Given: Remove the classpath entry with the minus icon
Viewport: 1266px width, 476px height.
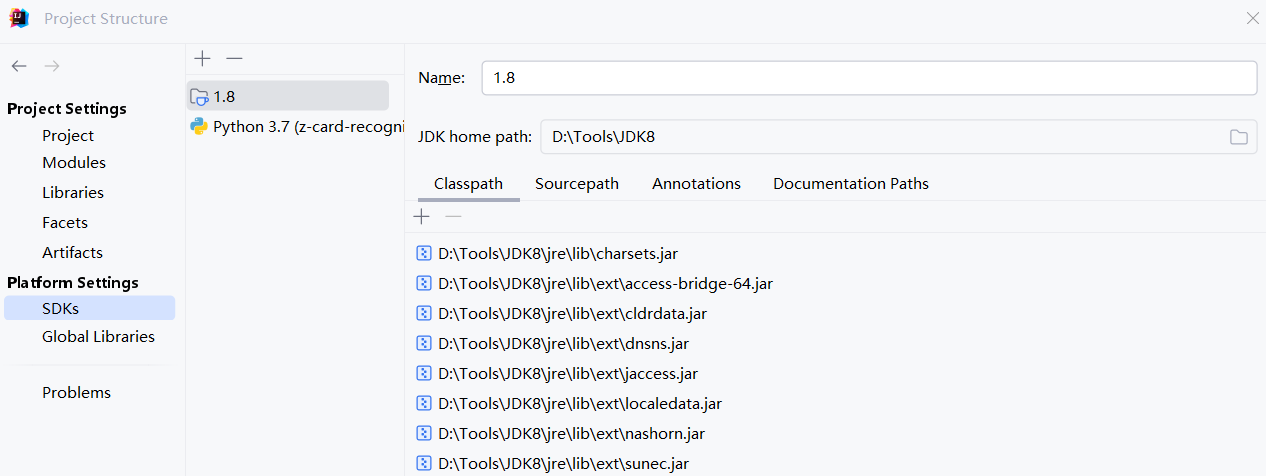Looking at the screenshot, I should 453,216.
